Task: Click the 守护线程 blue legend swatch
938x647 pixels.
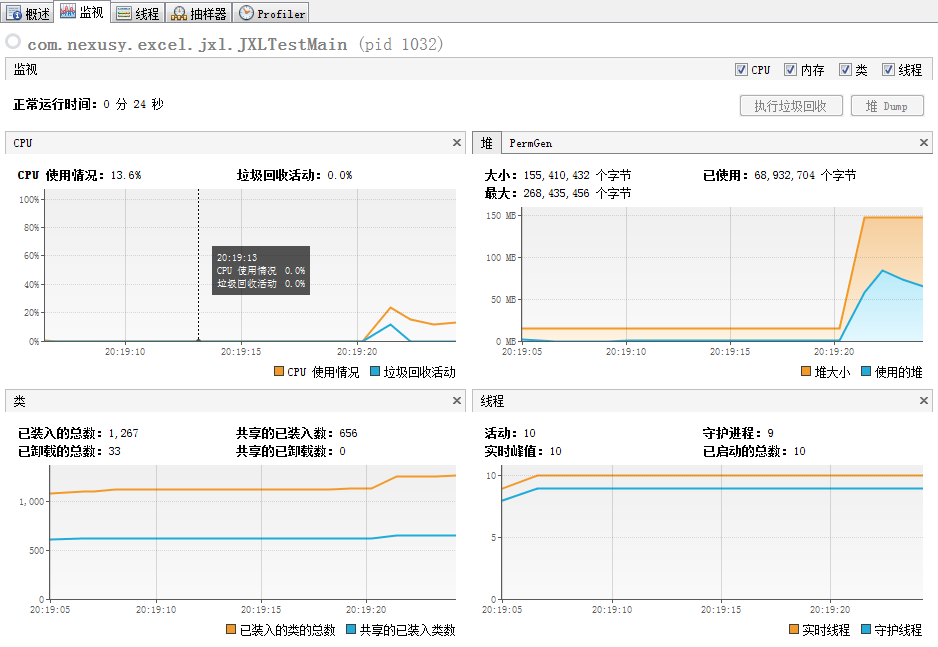Action: coord(866,629)
